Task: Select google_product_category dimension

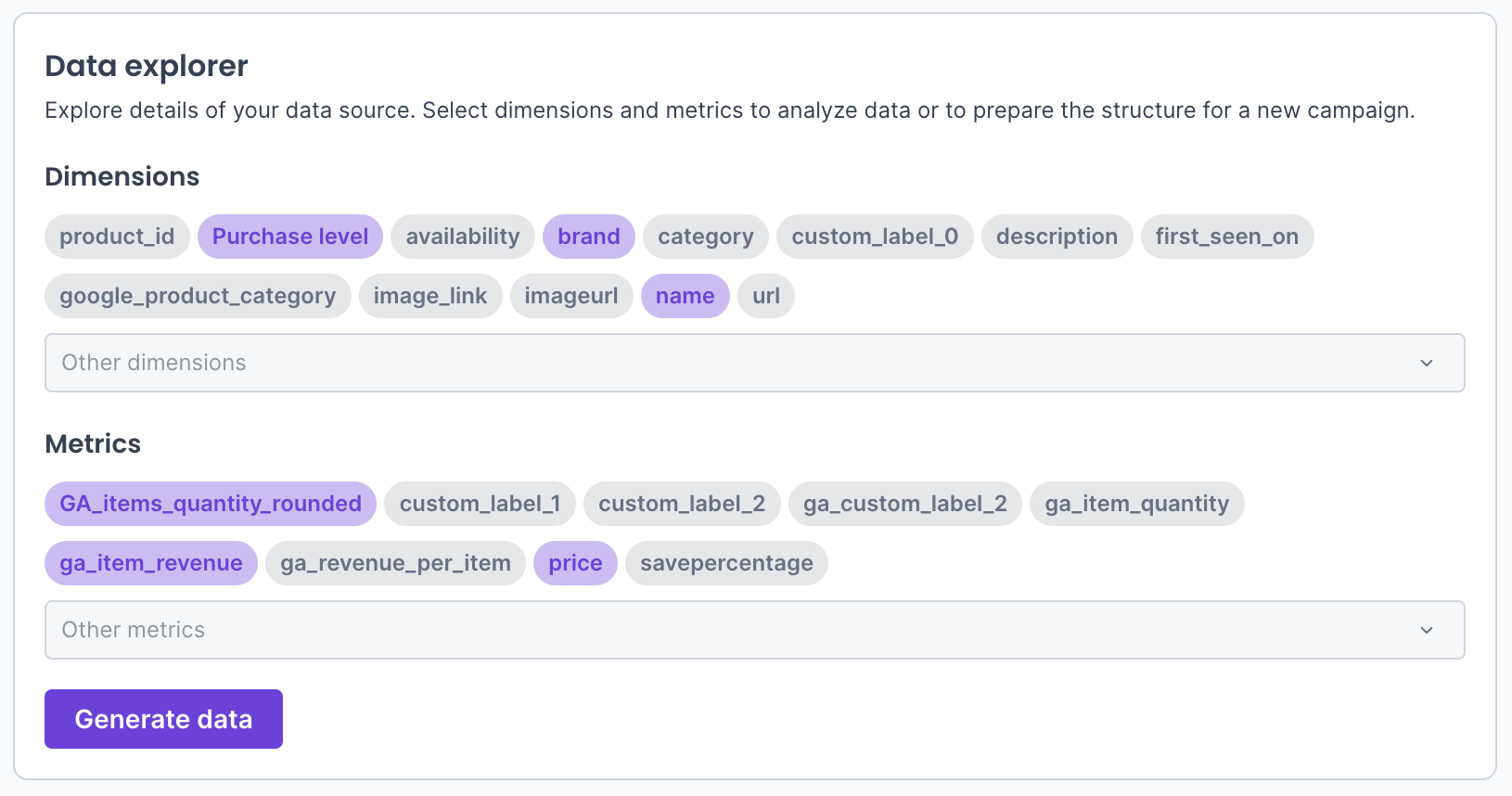Action: [198, 296]
